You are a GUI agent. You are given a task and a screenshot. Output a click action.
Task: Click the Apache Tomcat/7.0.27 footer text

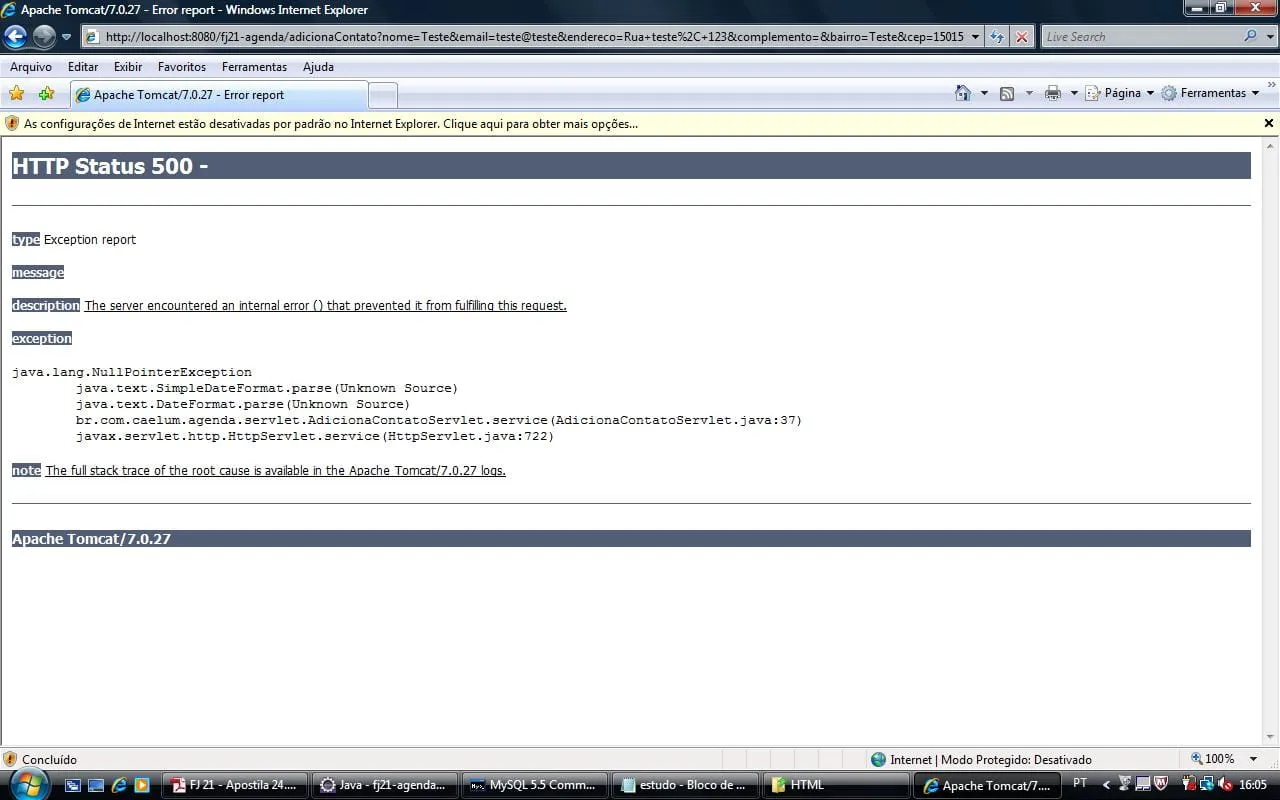[91, 539]
